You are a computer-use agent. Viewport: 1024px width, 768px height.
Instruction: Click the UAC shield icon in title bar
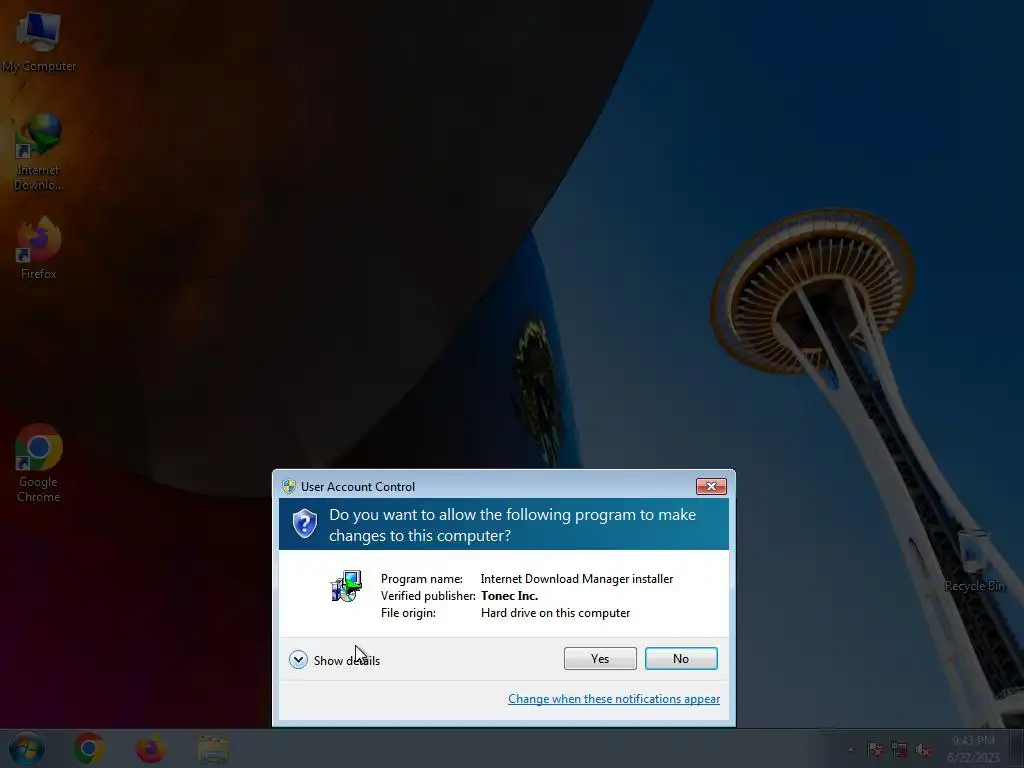289,487
